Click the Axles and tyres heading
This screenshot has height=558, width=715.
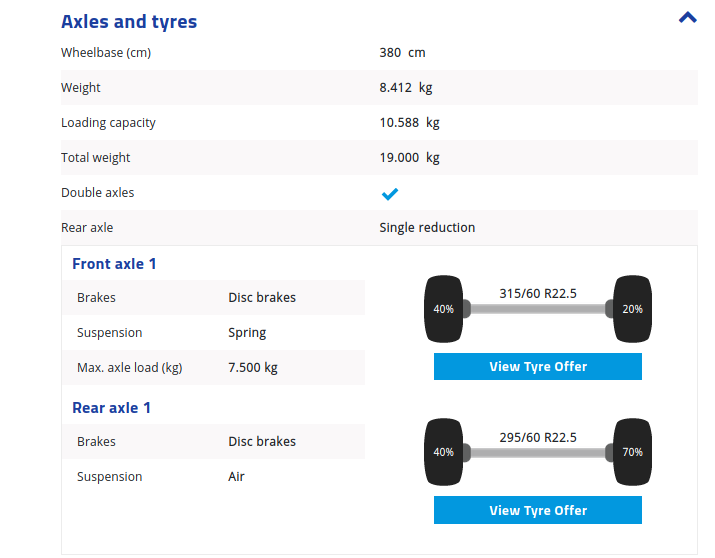coord(129,21)
